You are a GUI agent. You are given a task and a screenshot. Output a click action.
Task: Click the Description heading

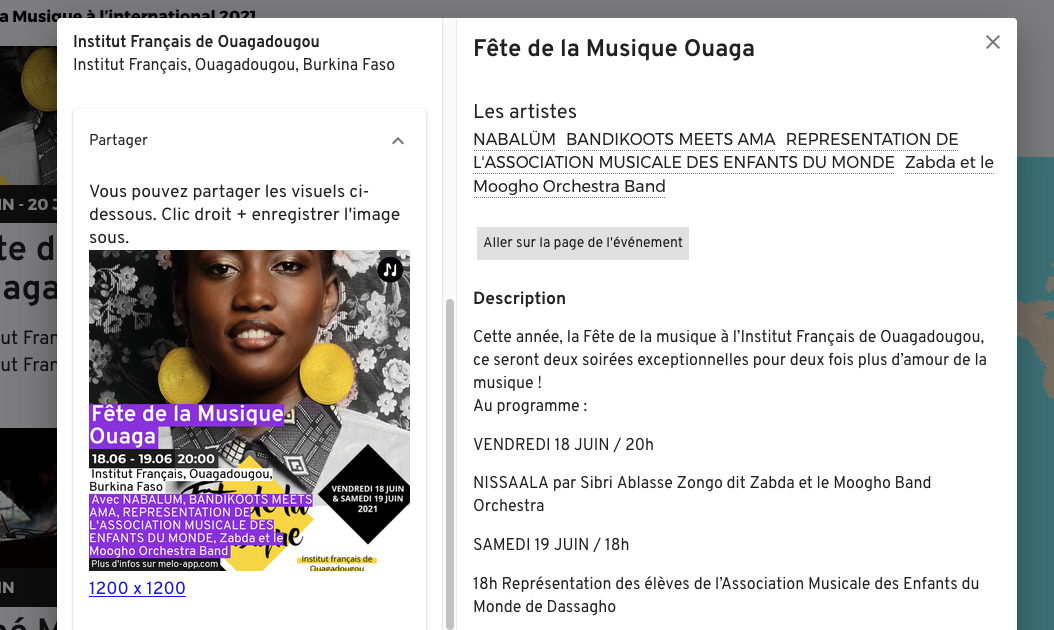point(519,298)
